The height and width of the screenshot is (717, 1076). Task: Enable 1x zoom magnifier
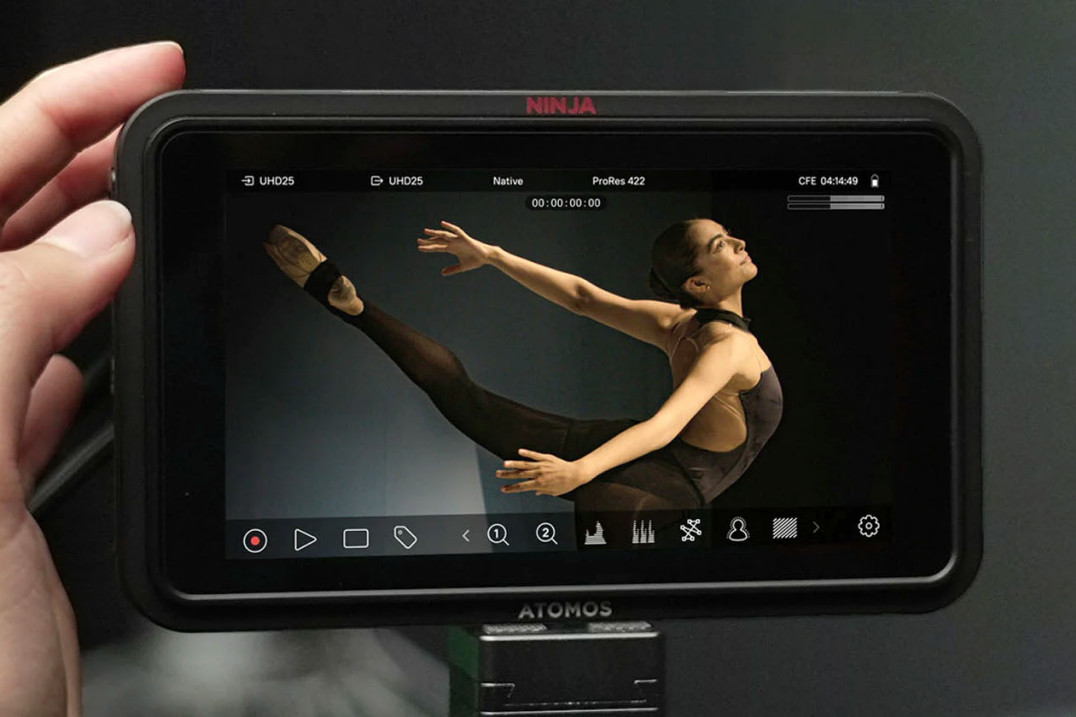(498, 535)
